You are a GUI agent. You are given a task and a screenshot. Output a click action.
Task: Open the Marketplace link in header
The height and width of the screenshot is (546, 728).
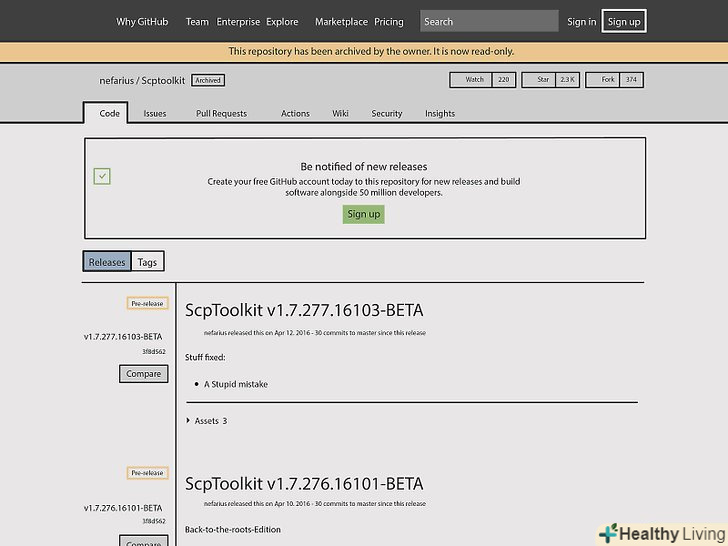point(341,21)
